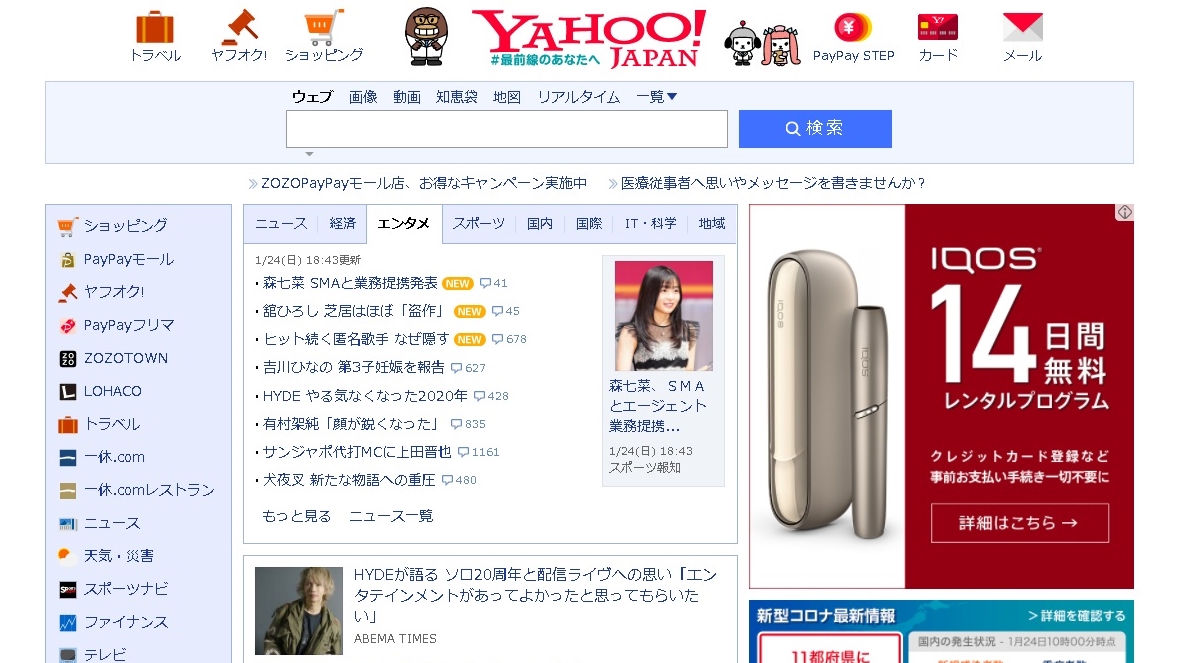Open ZOZOPayPayモール店 campaign link
1179x663 pixels.
[x=423, y=183]
